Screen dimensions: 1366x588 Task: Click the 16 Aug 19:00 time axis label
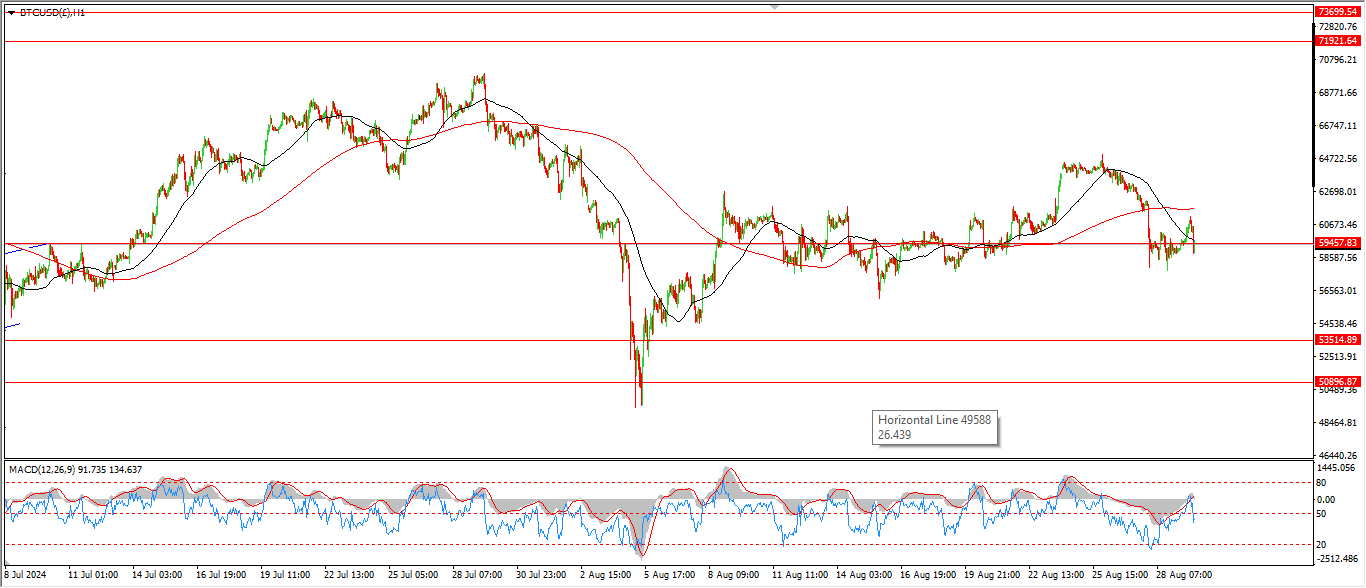click(x=923, y=576)
